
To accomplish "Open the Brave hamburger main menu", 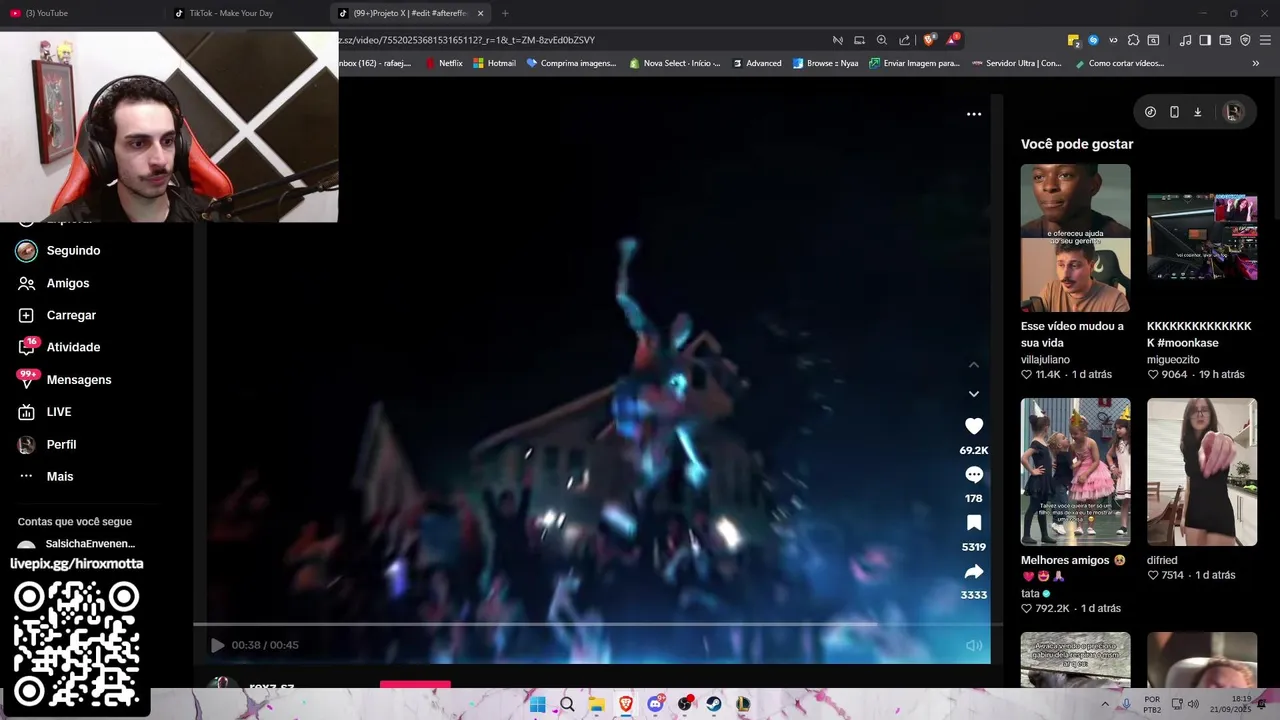I will click(x=1265, y=40).
